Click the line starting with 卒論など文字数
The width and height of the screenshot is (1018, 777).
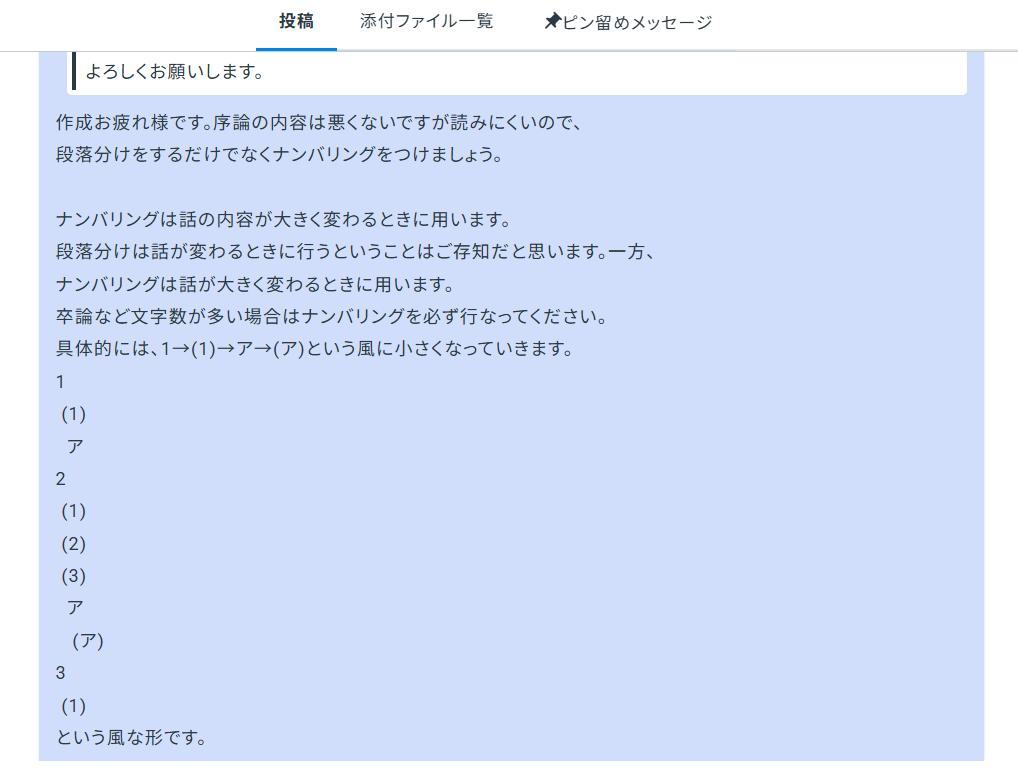coord(331,317)
